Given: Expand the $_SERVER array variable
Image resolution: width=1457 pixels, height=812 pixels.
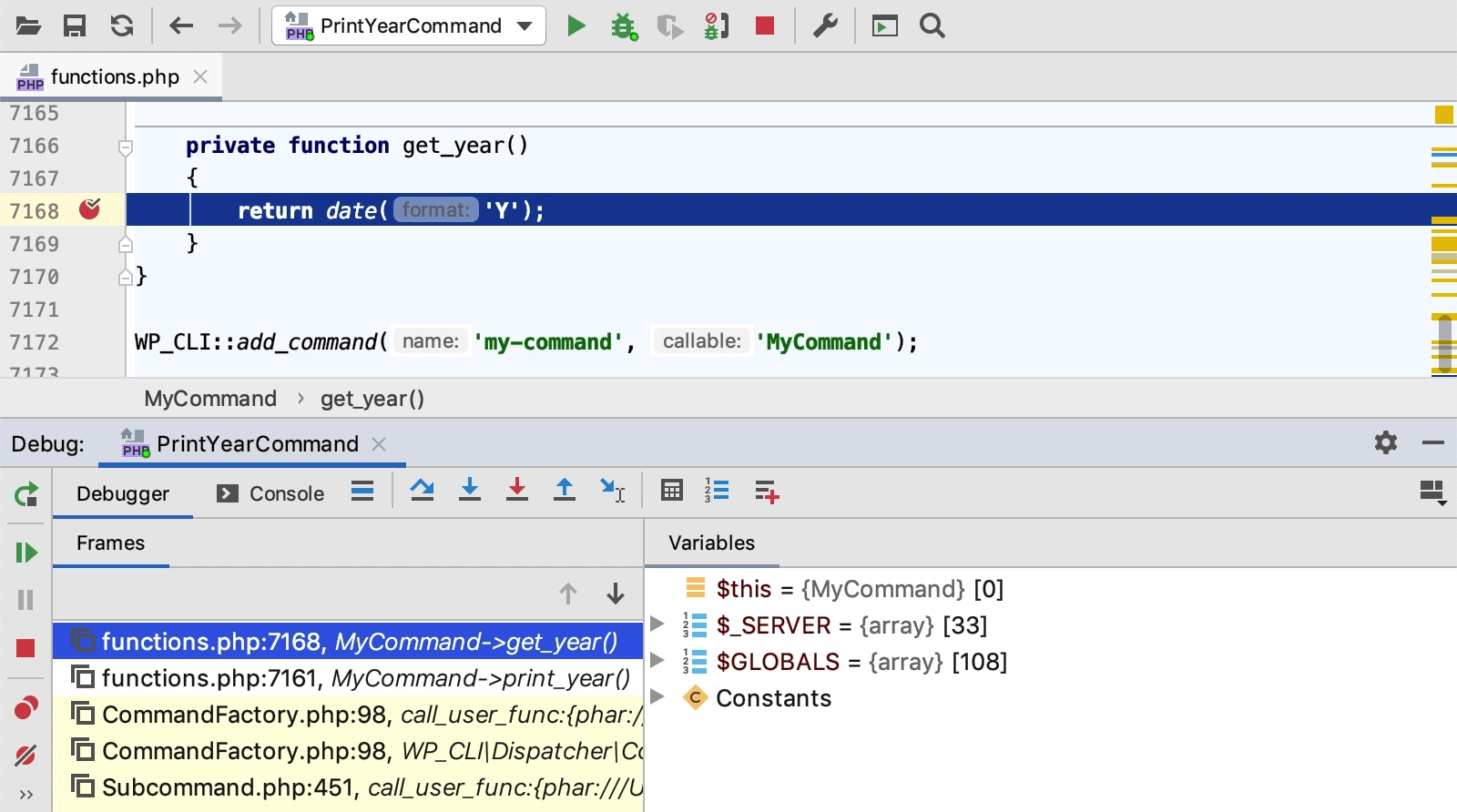Looking at the screenshot, I should pos(657,624).
